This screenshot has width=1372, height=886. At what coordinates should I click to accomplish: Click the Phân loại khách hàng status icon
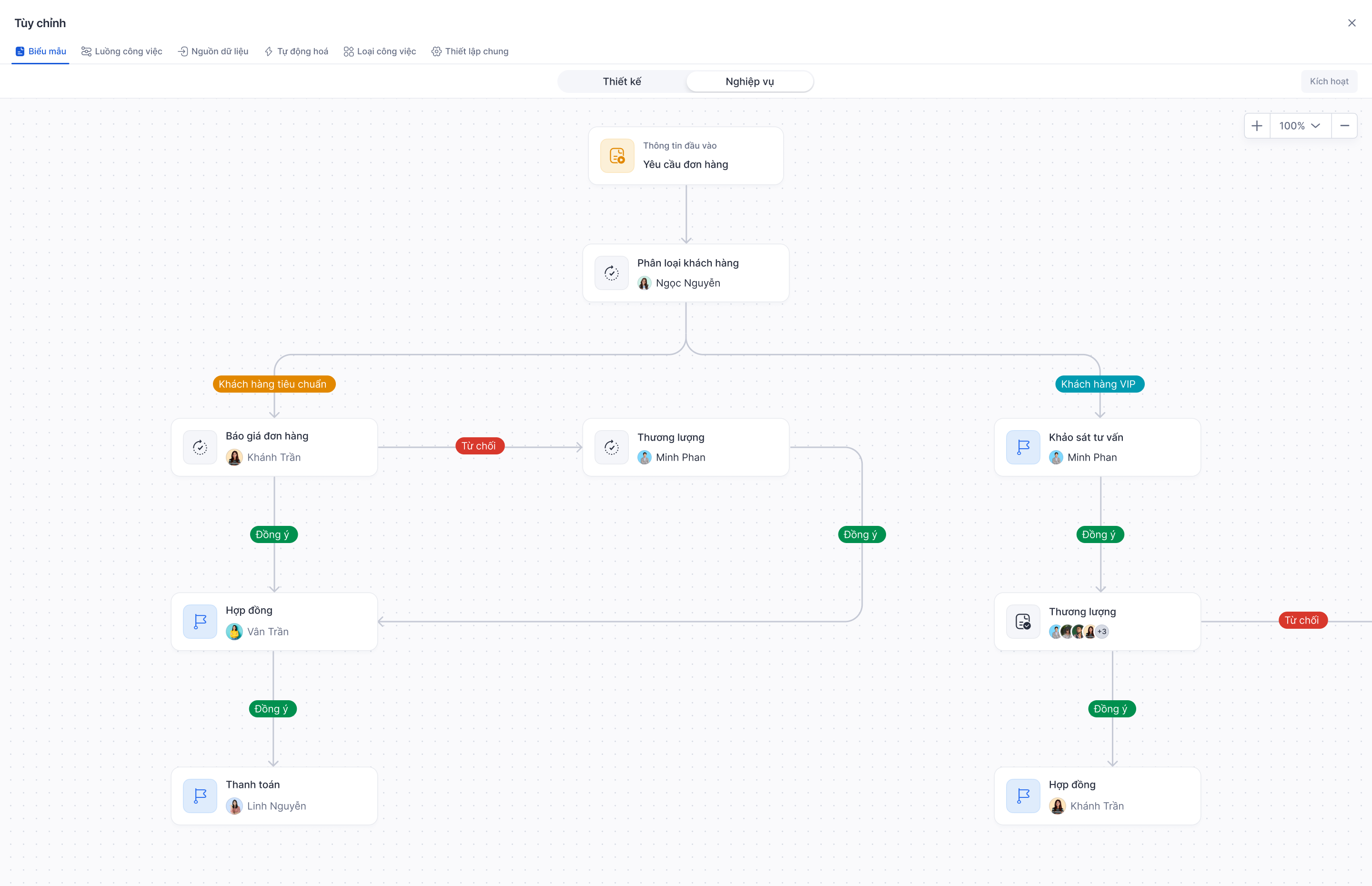tap(612, 272)
